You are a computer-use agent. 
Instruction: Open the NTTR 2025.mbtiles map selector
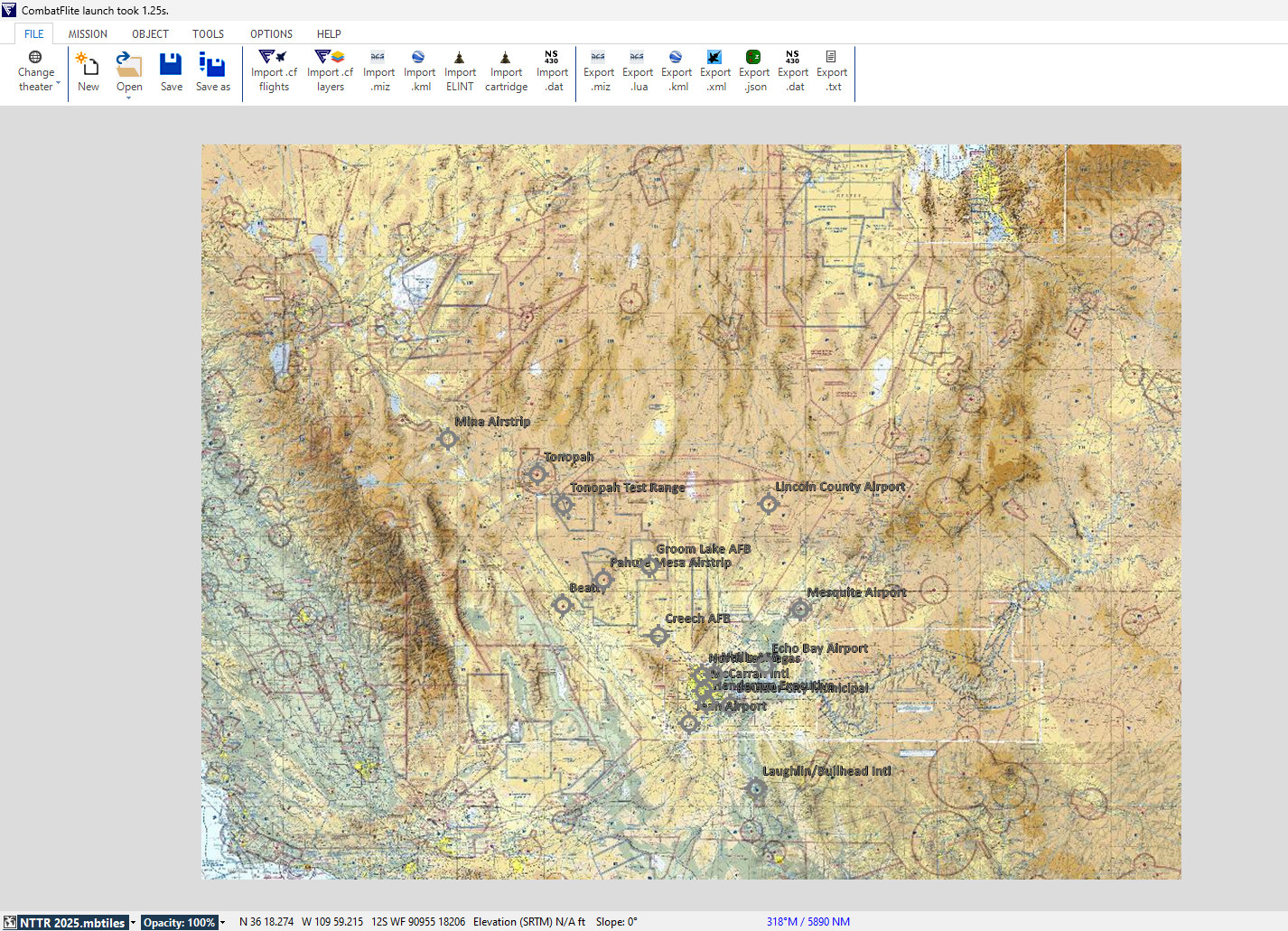click(68, 922)
